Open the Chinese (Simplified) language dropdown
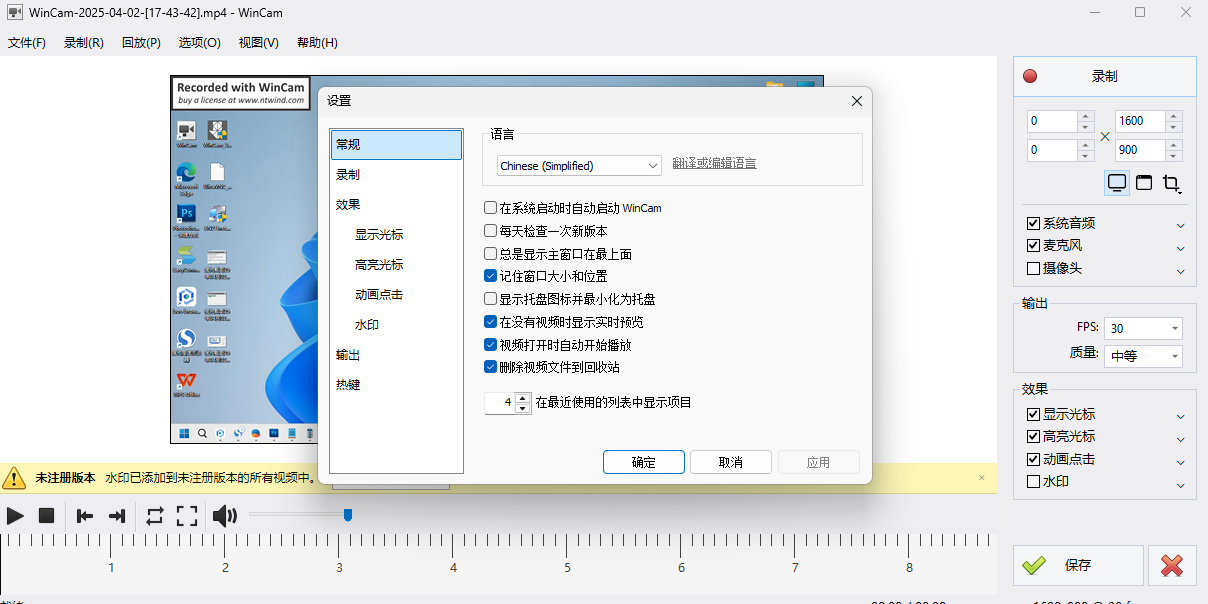This screenshot has width=1208, height=604. (579, 166)
